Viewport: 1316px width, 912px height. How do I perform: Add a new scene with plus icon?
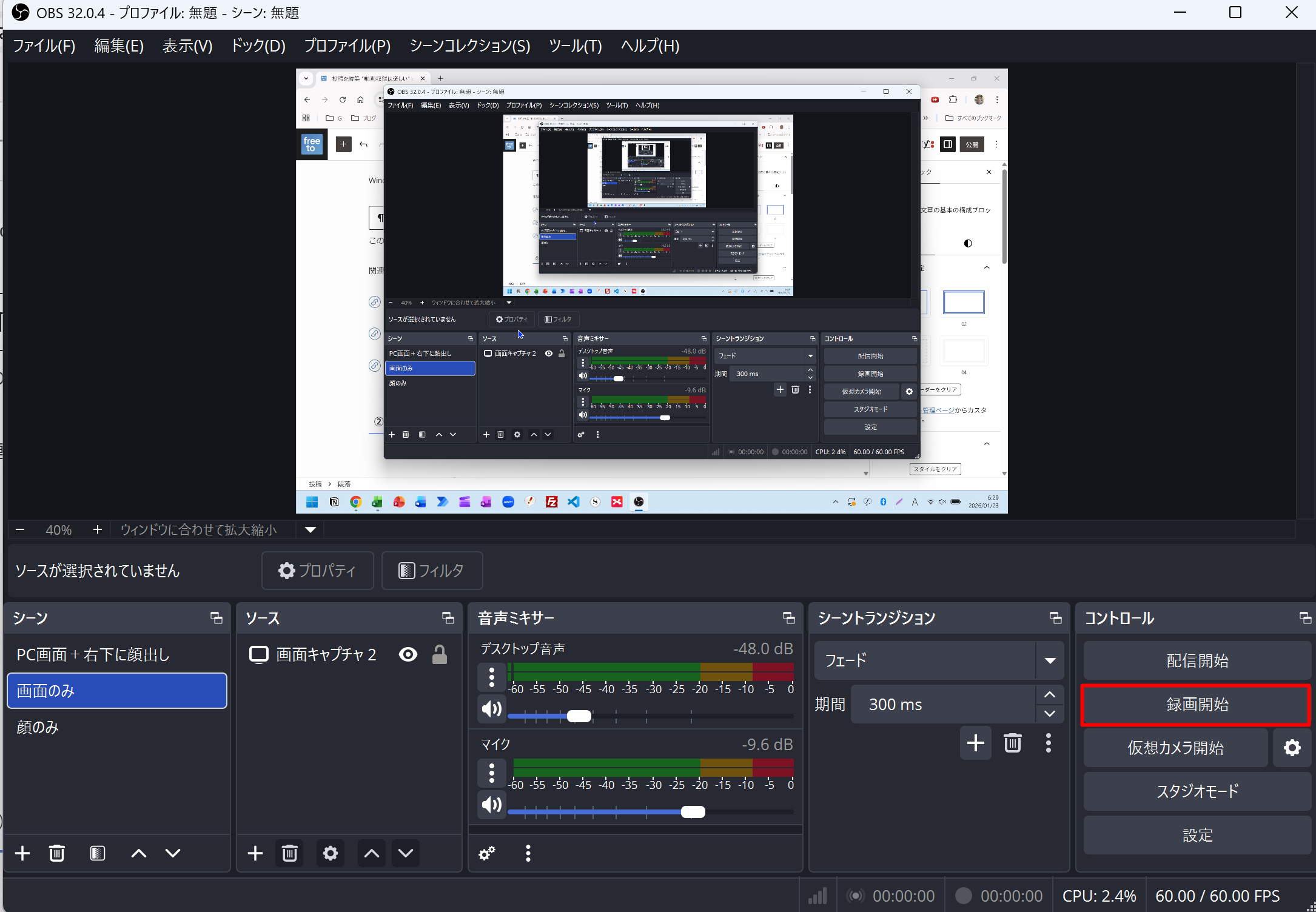pyautogui.click(x=22, y=853)
